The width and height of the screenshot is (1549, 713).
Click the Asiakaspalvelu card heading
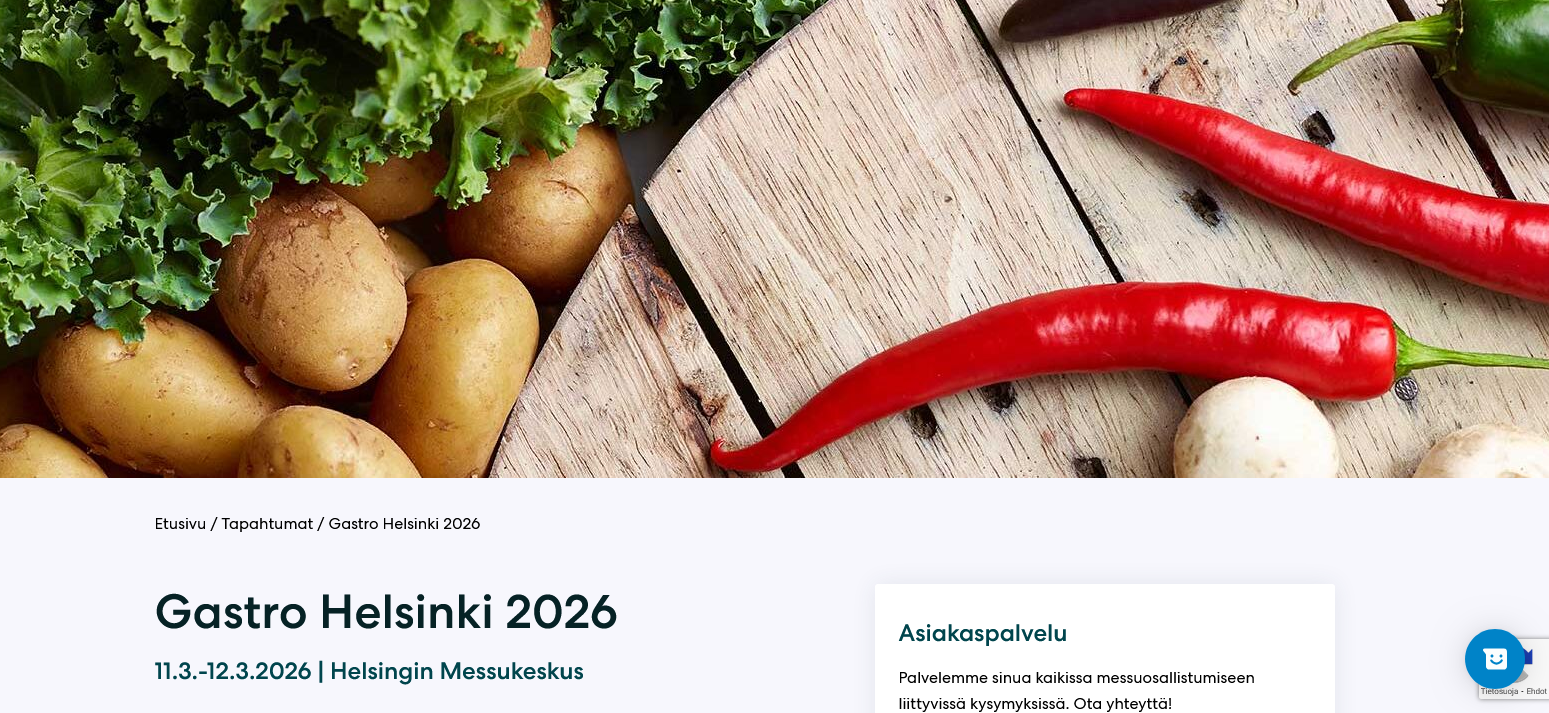pos(983,633)
